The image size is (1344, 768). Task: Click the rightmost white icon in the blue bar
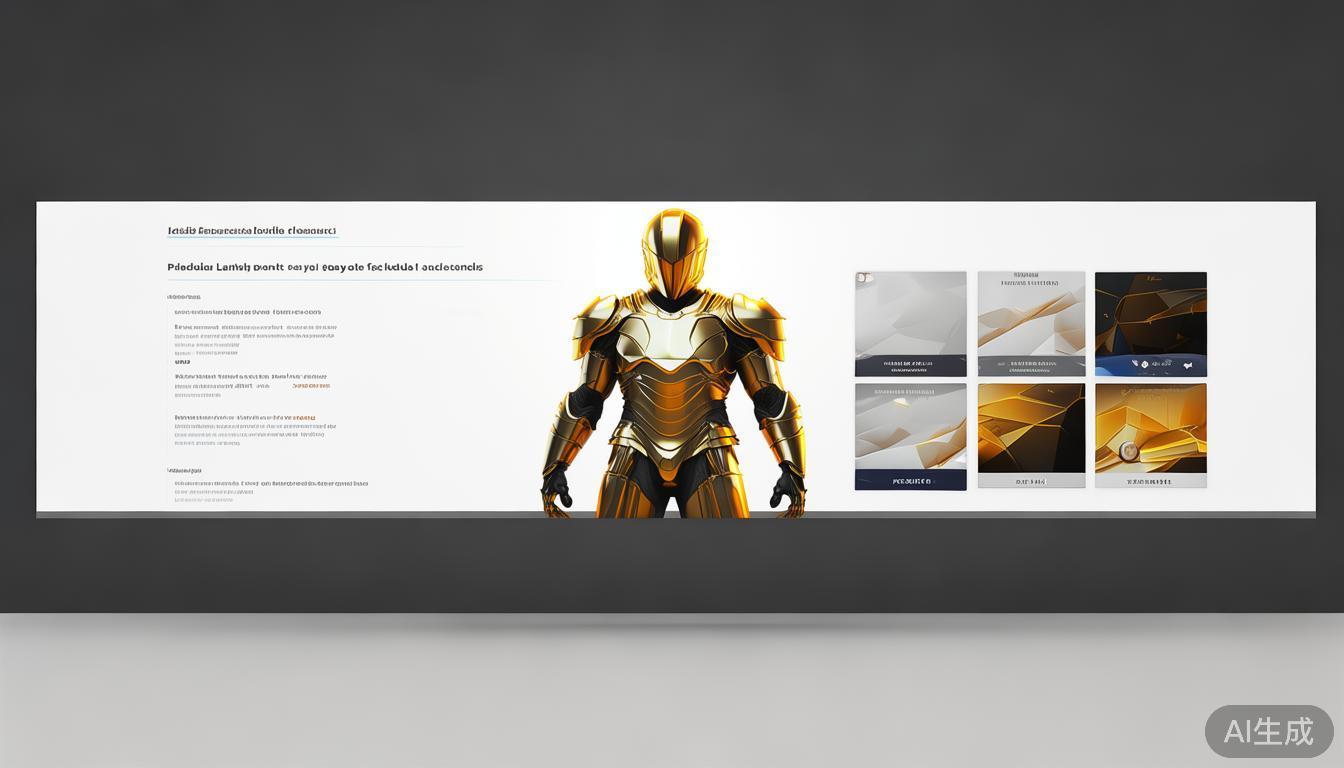click(x=1187, y=365)
